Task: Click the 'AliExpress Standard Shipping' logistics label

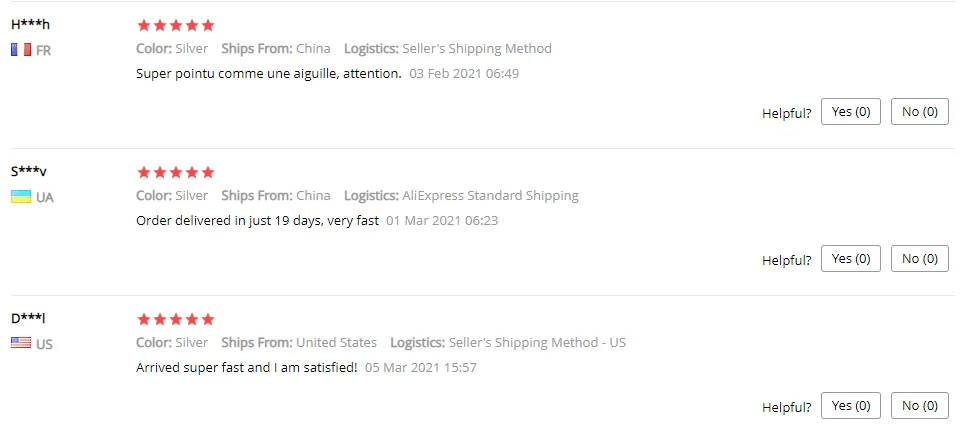Action: [x=490, y=196]
